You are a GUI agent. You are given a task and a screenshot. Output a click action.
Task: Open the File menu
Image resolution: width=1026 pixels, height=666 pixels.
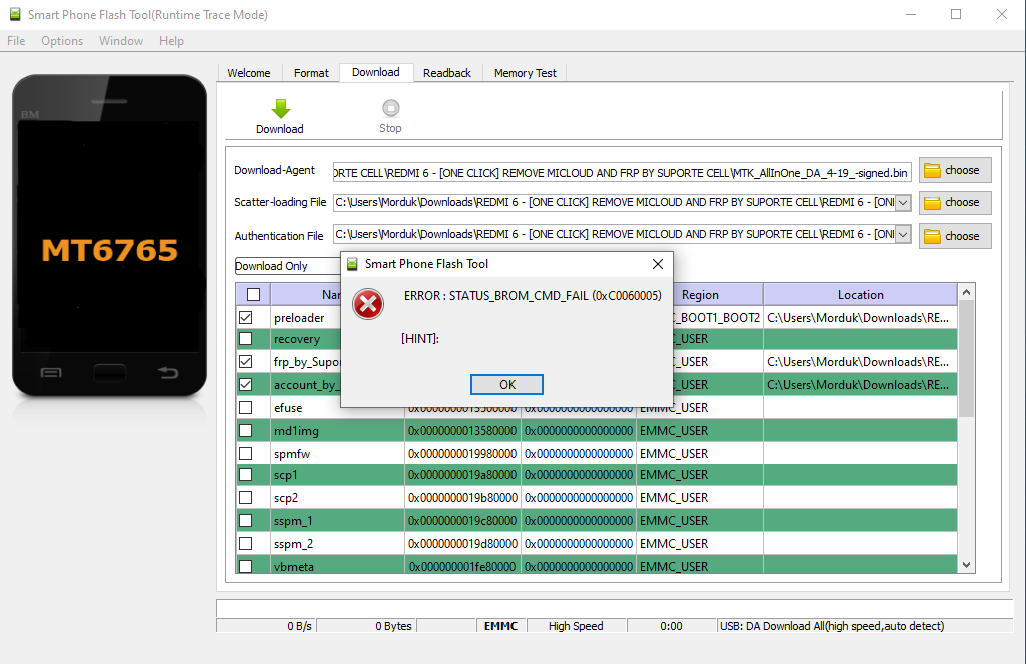tap(16, 41)
